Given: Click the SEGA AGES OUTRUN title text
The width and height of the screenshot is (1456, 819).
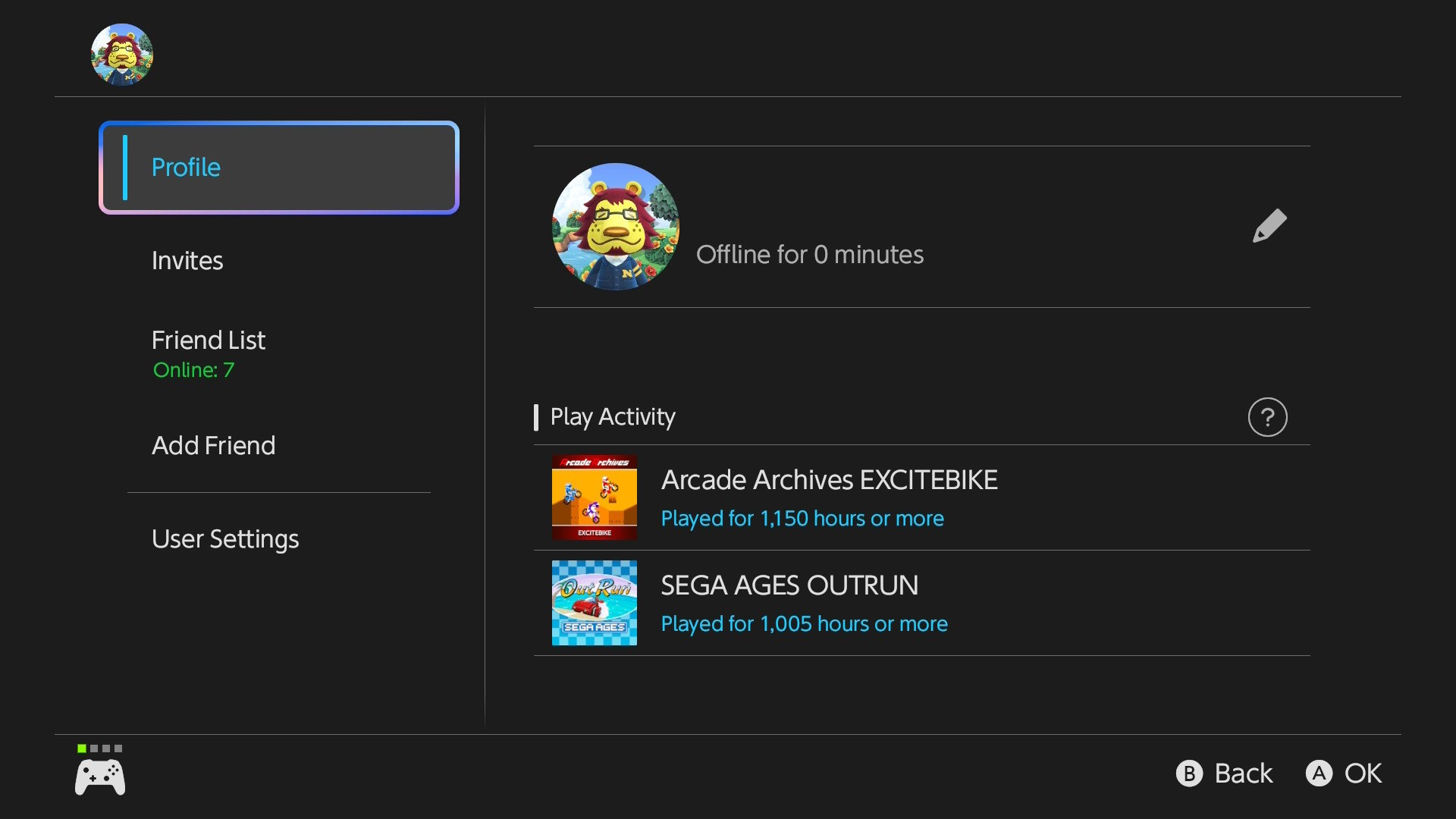Looking at the screenshot, I should coord(789,585).
